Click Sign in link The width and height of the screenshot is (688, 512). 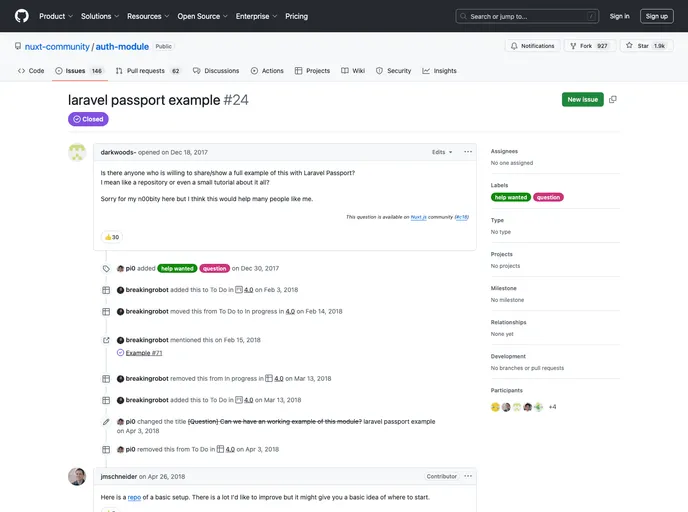pyautogui.click(x=619, y=16)
